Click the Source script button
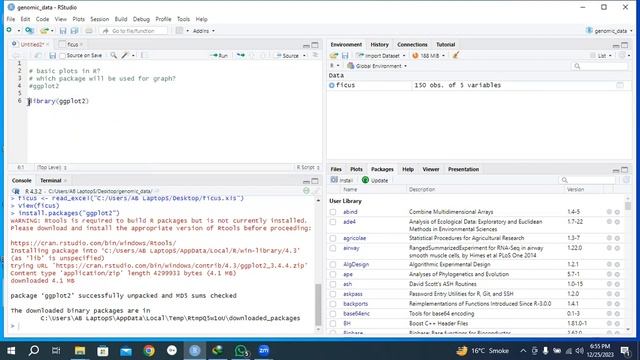The width and height of the screenshot is (640, 360). click(x=288, y=56)
